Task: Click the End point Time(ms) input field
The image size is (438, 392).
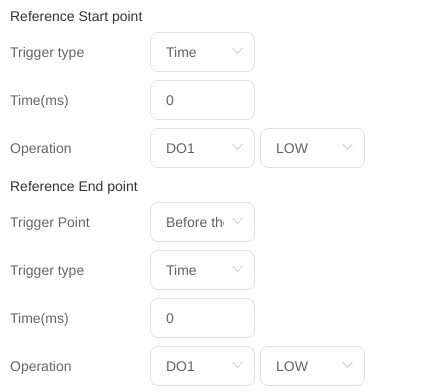Action: point(202,318)
